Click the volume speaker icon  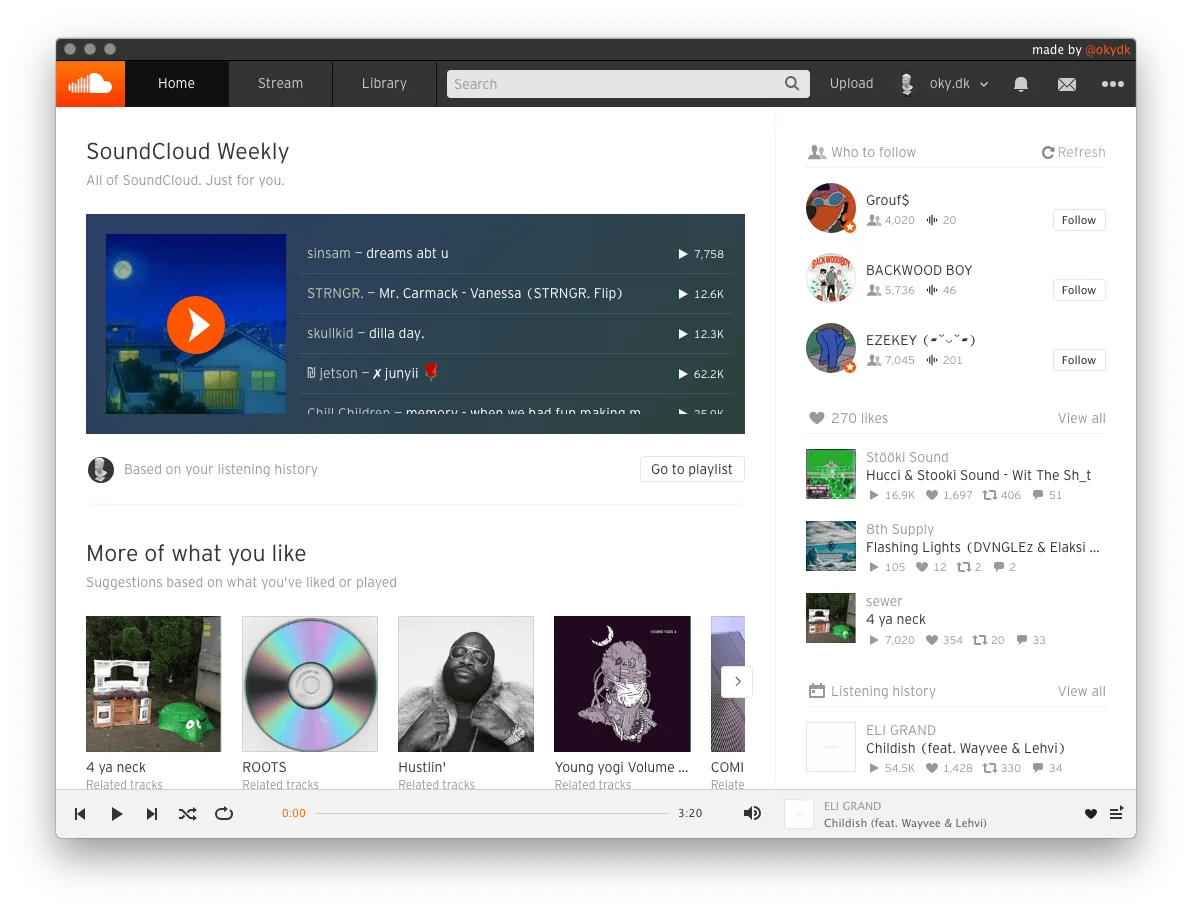coord(752,813)
